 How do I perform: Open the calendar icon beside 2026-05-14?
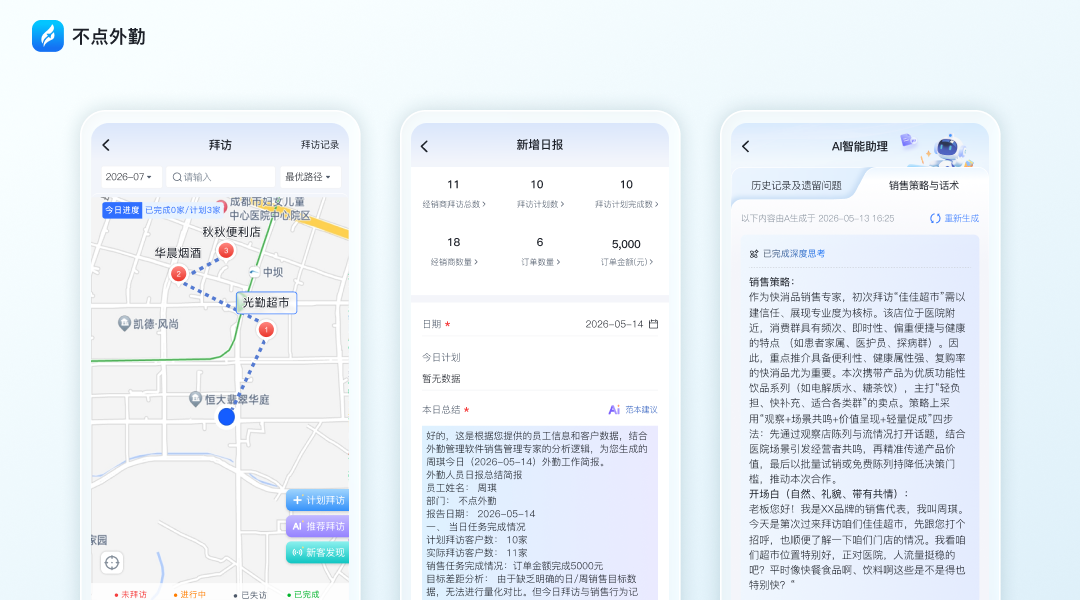(x=654, y=324)
